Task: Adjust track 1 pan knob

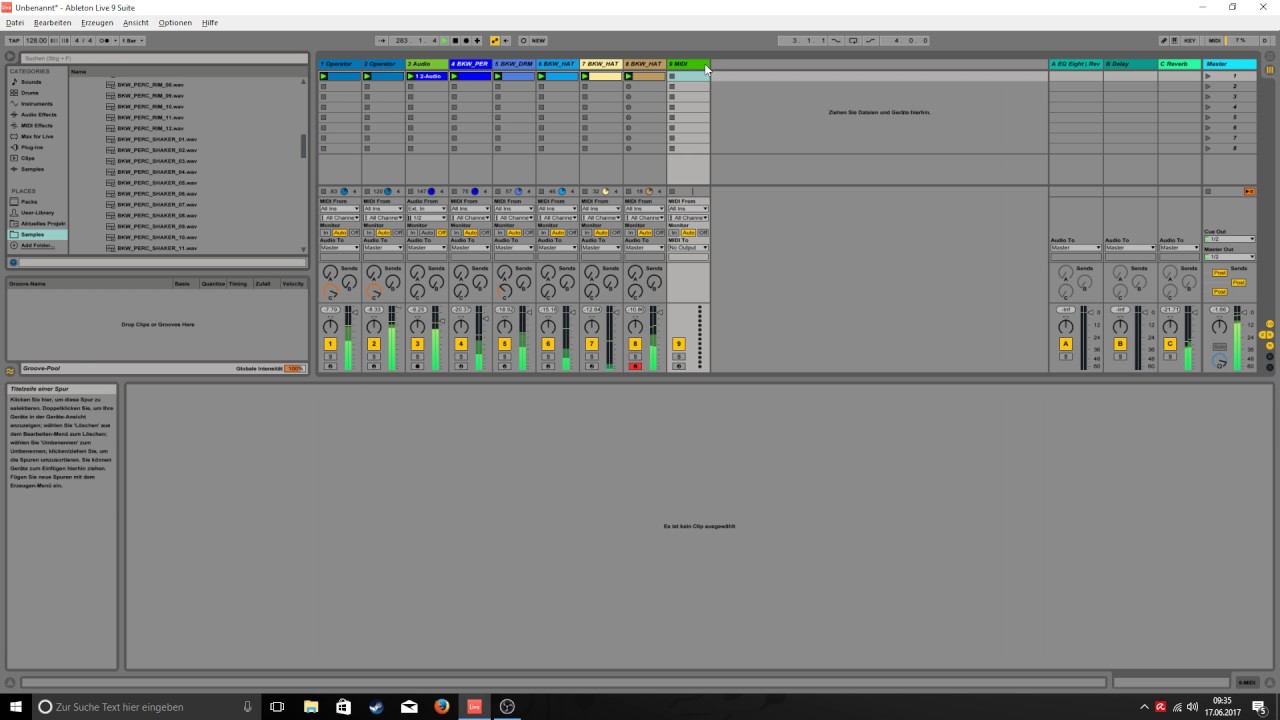Action: 330,326
